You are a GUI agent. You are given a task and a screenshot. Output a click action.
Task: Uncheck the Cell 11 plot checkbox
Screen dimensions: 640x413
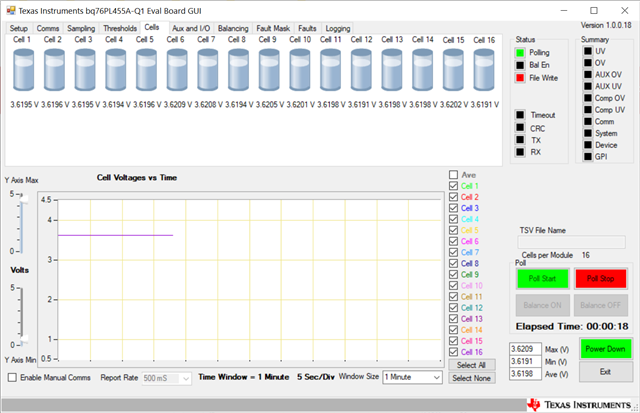click(453, 297)
